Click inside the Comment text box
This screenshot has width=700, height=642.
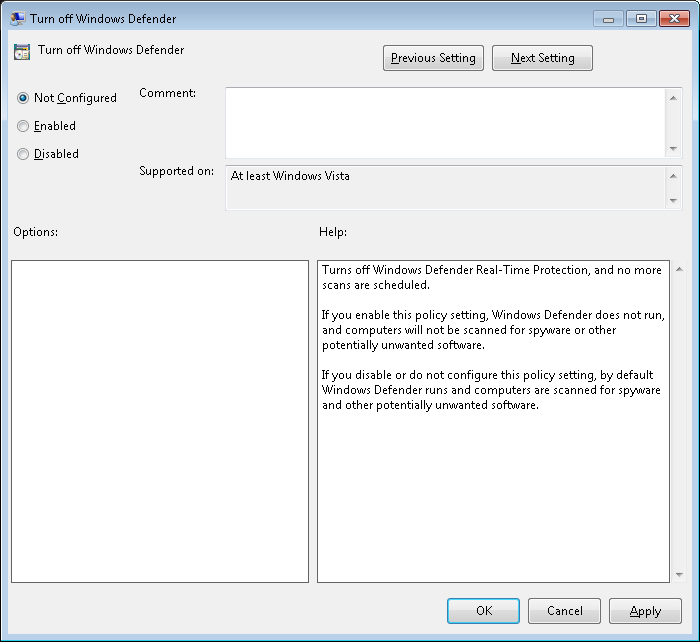(445, 123)
